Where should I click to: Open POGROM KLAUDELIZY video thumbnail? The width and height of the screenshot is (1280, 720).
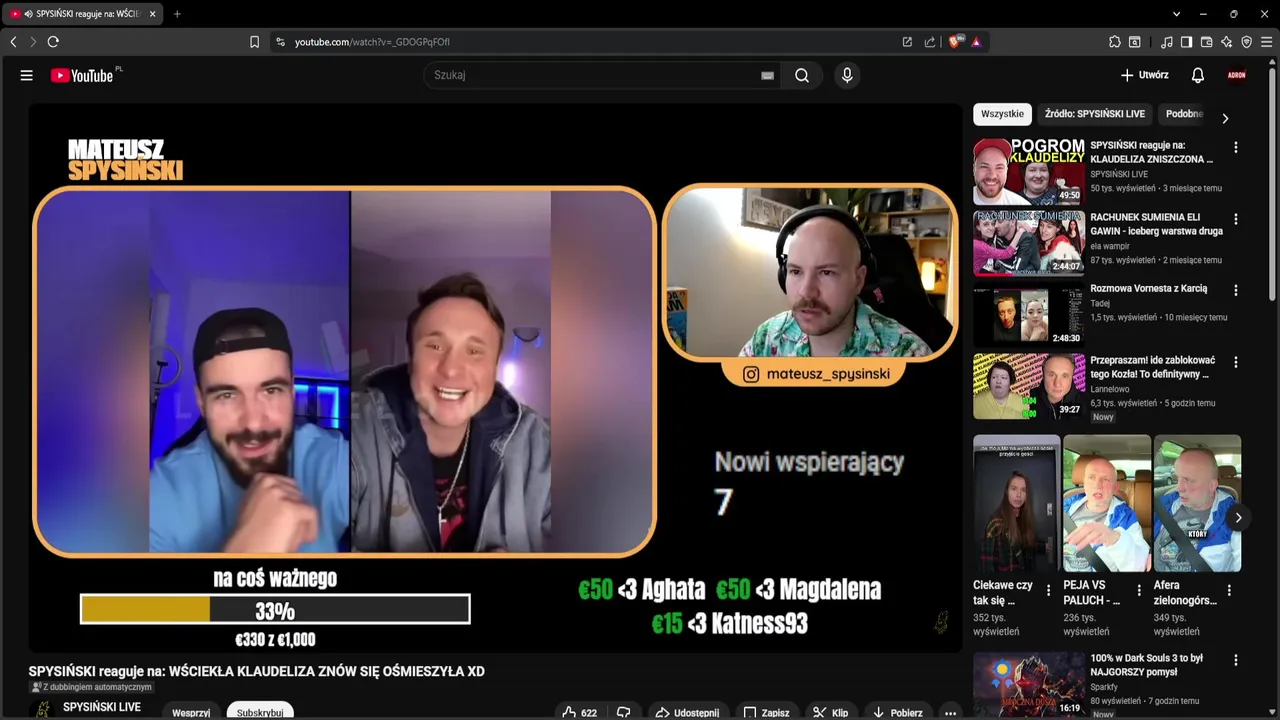pos(1029,172)
